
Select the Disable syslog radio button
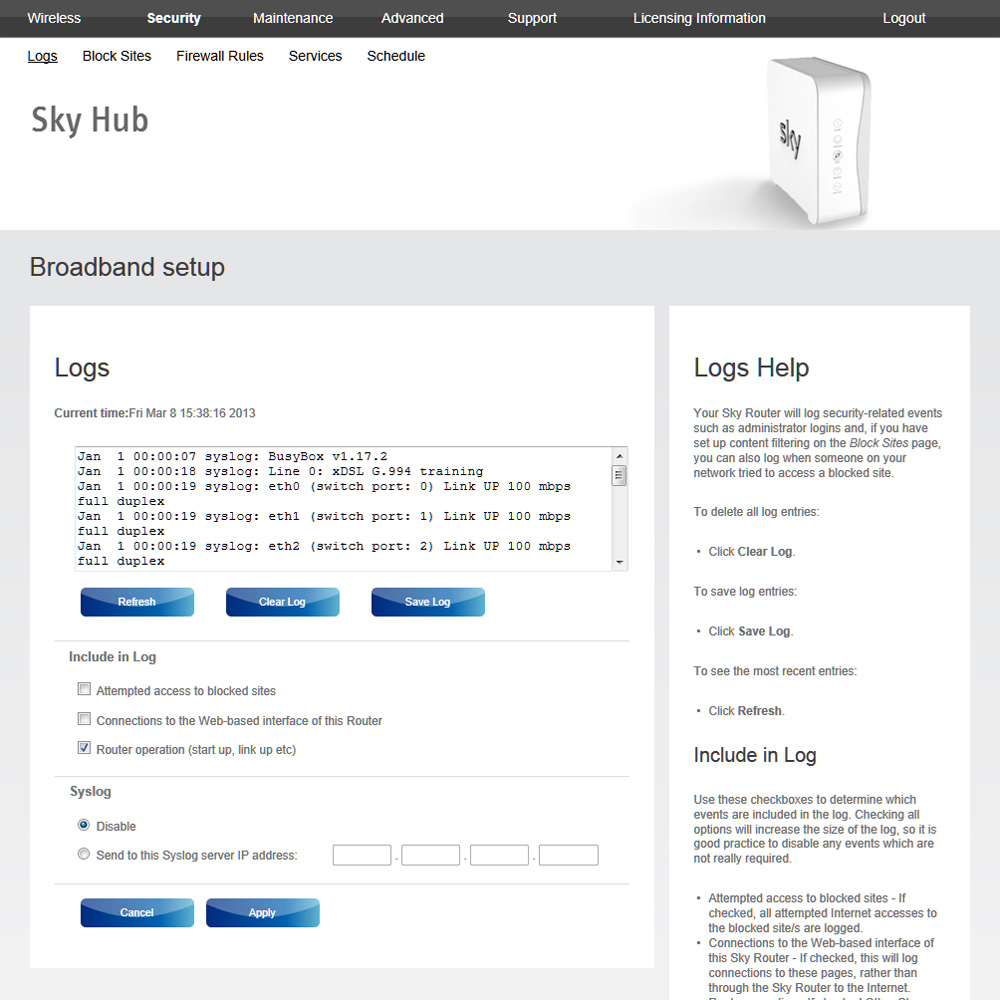coord(84,825)
